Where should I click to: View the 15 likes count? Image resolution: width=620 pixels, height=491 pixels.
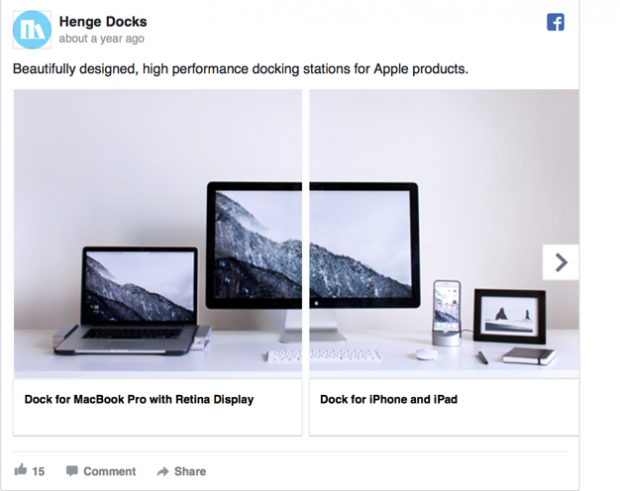pyautogui.click(x=38, y=471)
